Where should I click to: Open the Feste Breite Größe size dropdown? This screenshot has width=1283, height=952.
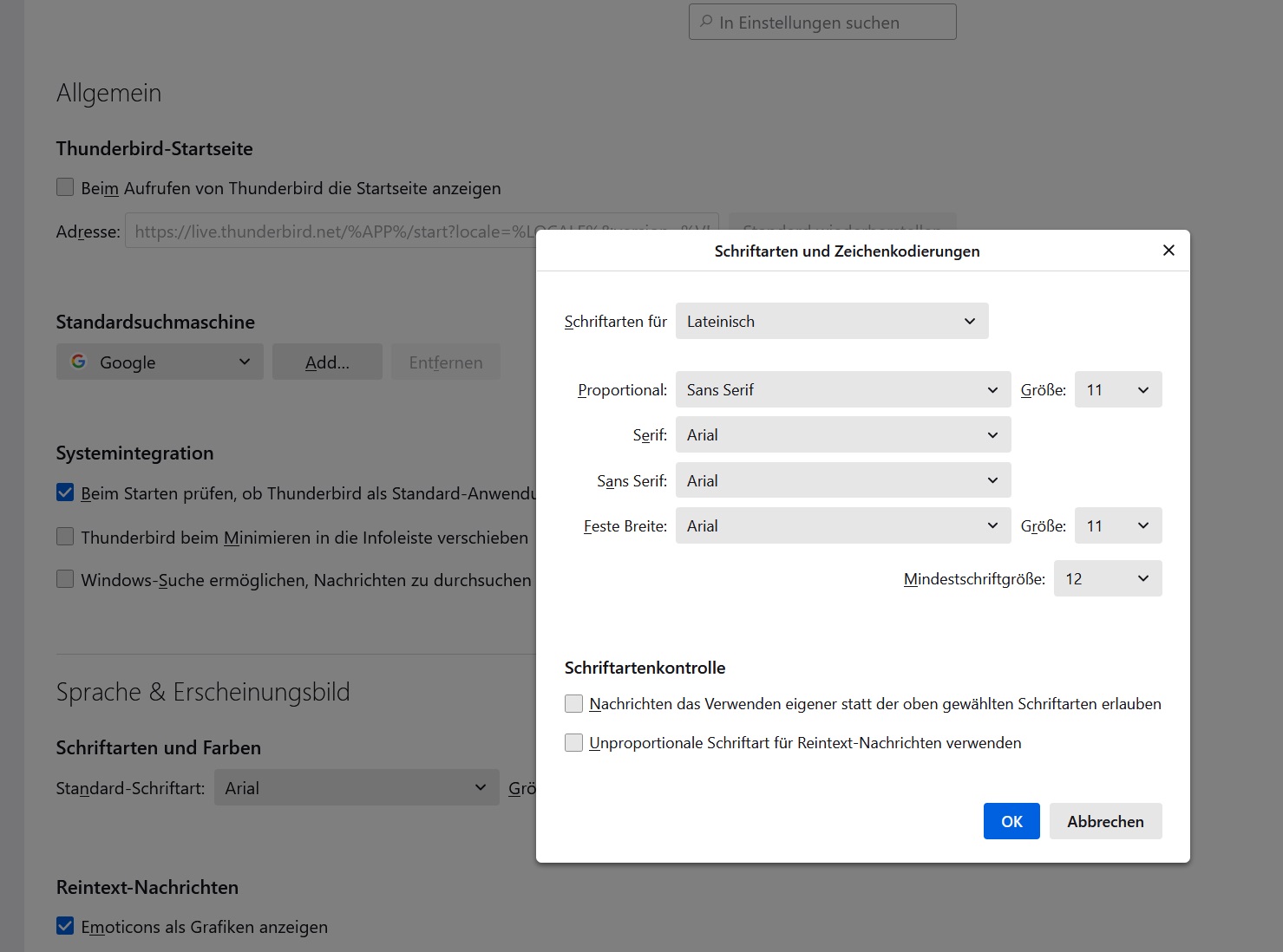(1117, 526)
